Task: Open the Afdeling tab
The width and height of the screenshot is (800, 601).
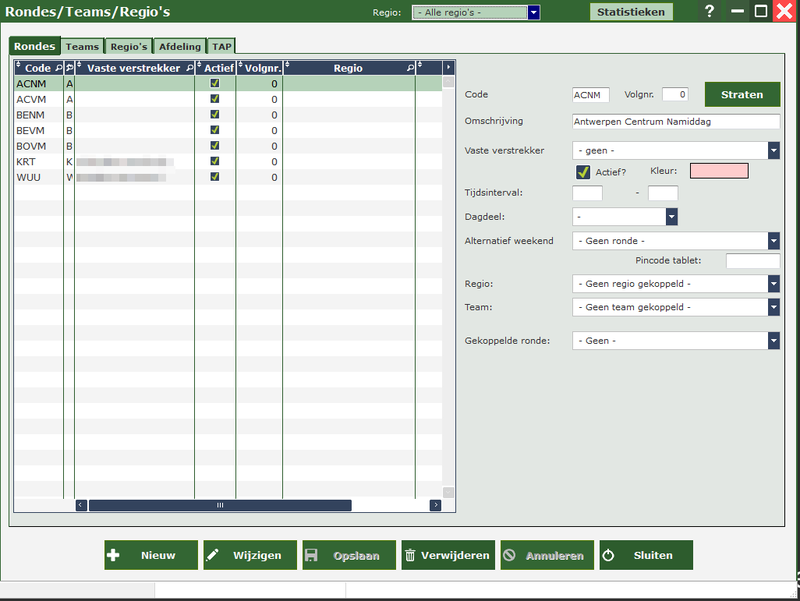Action: 179,46
